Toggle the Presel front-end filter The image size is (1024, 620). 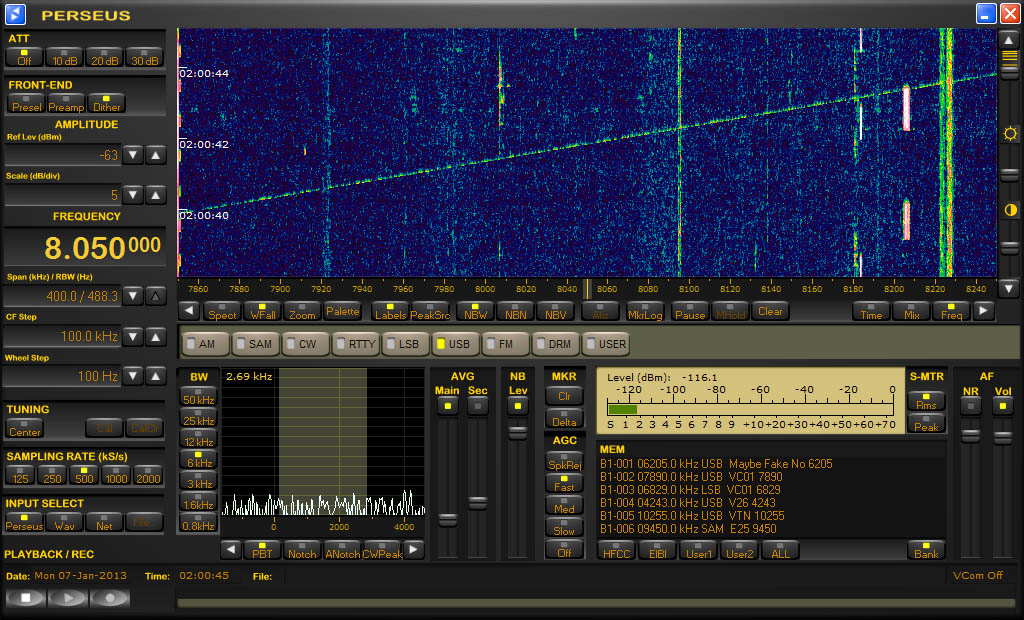[x=26, y=103]
